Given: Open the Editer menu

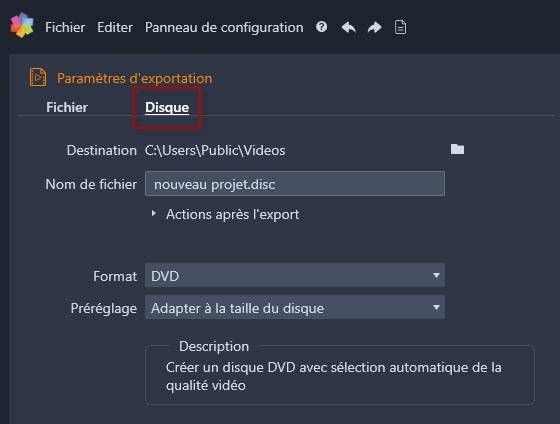Looking at the screenshot, I should point(115,28).
